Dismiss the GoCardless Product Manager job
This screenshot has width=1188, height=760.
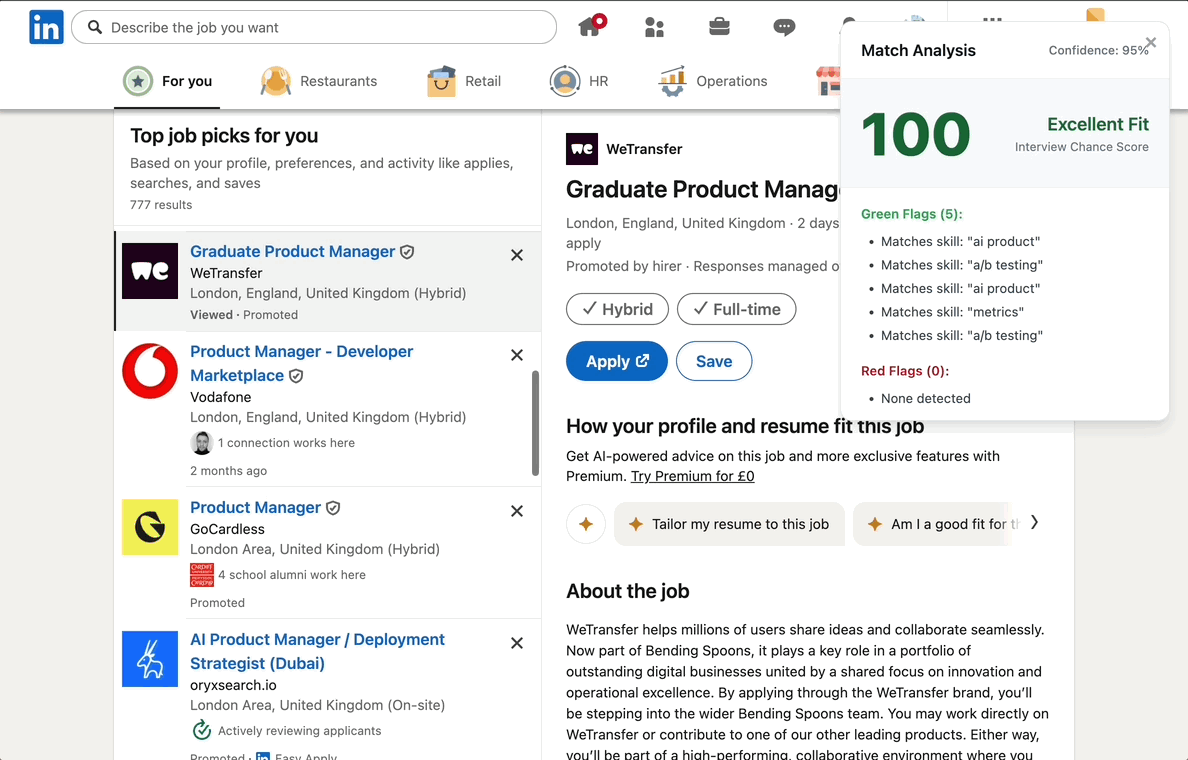tap(517, 511)
